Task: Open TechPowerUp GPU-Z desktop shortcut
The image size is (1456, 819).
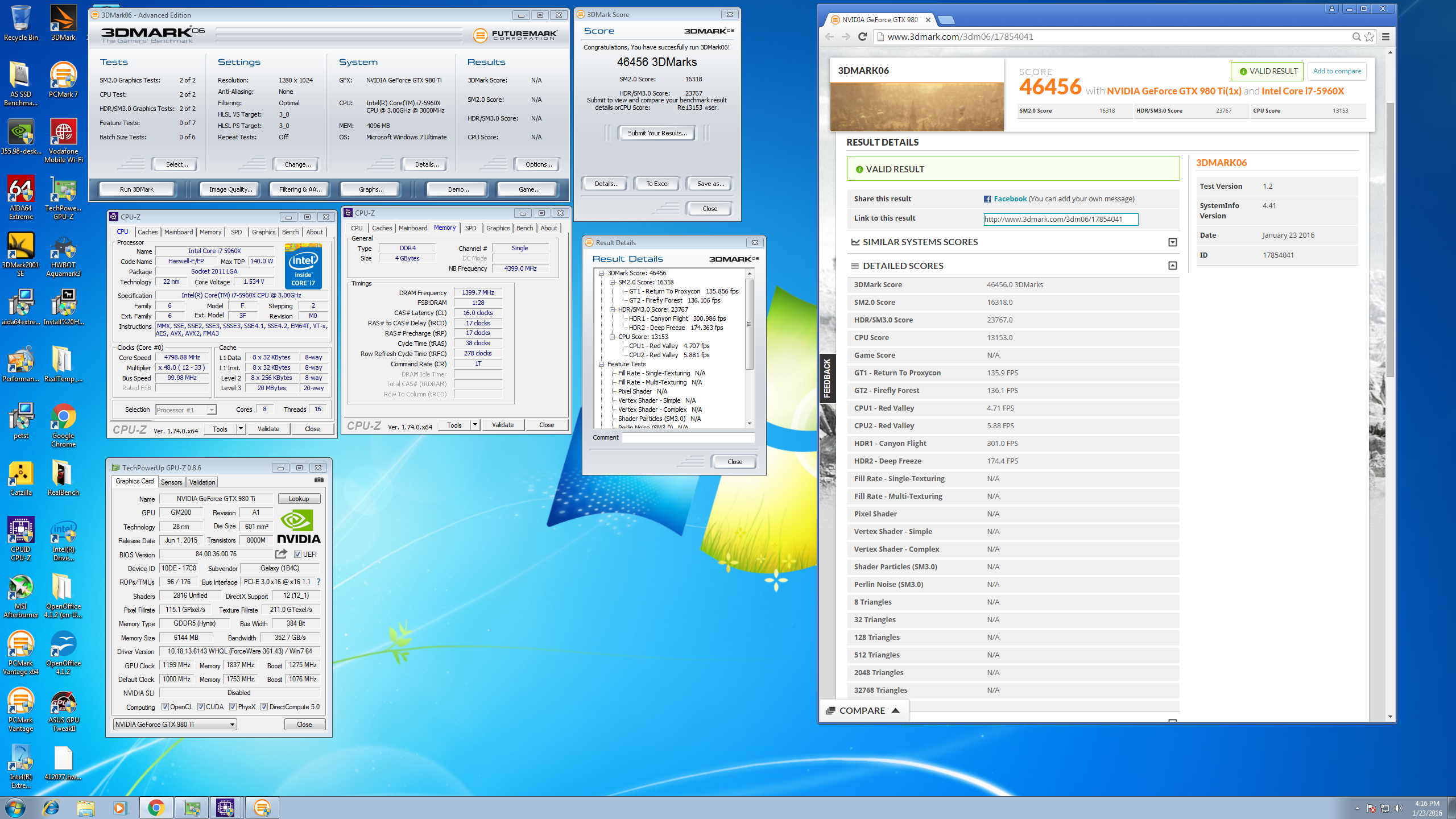Action: pyautogui.click(x=63, y=197)
